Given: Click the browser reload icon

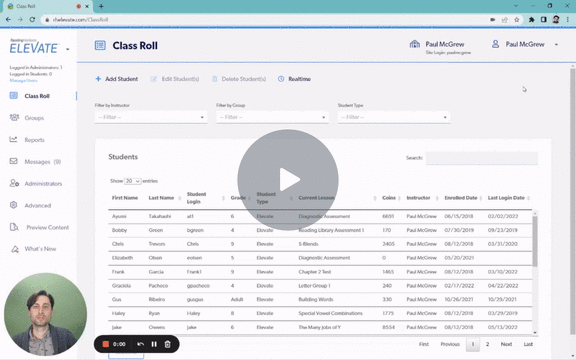Looking at the screenshot, I should [32, 19].
